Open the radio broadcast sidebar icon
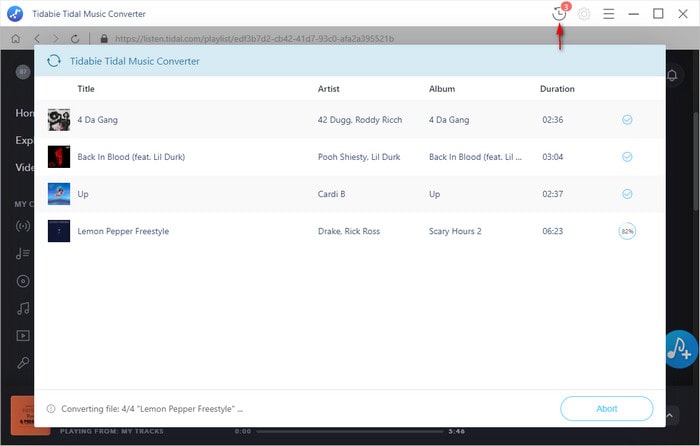Screen dimensions: 700x446 click(23, 226)
